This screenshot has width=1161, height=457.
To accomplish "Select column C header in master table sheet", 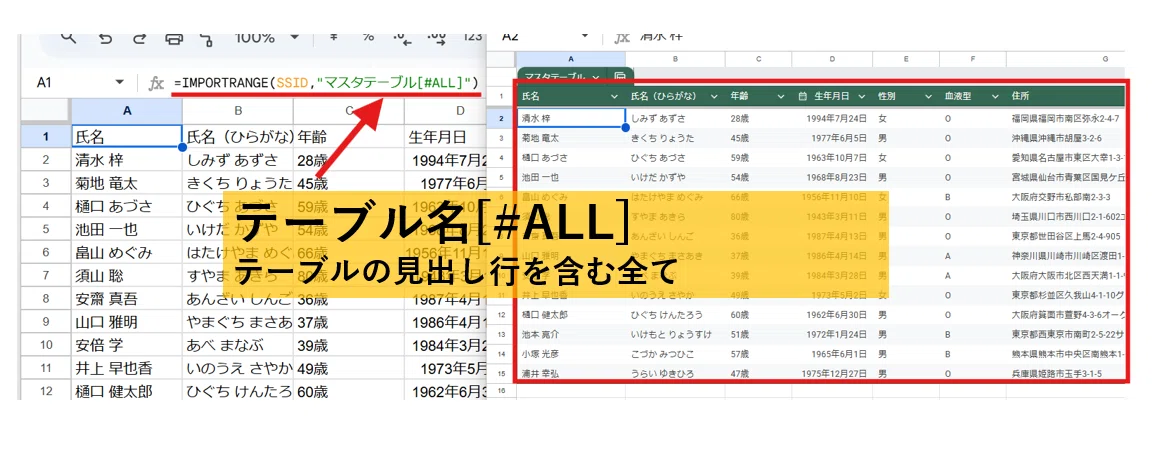I will [758, 59].
